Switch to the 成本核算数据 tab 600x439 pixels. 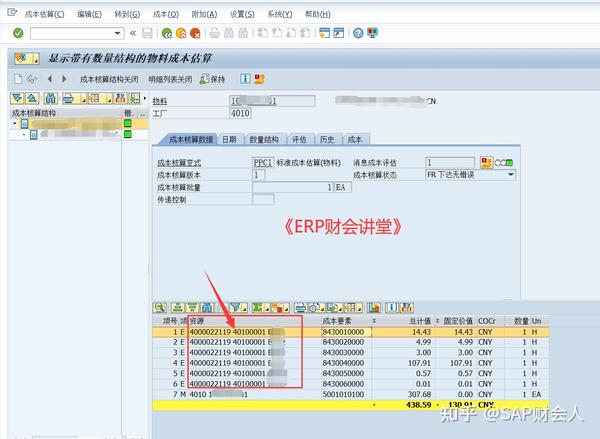coord(191,140)
